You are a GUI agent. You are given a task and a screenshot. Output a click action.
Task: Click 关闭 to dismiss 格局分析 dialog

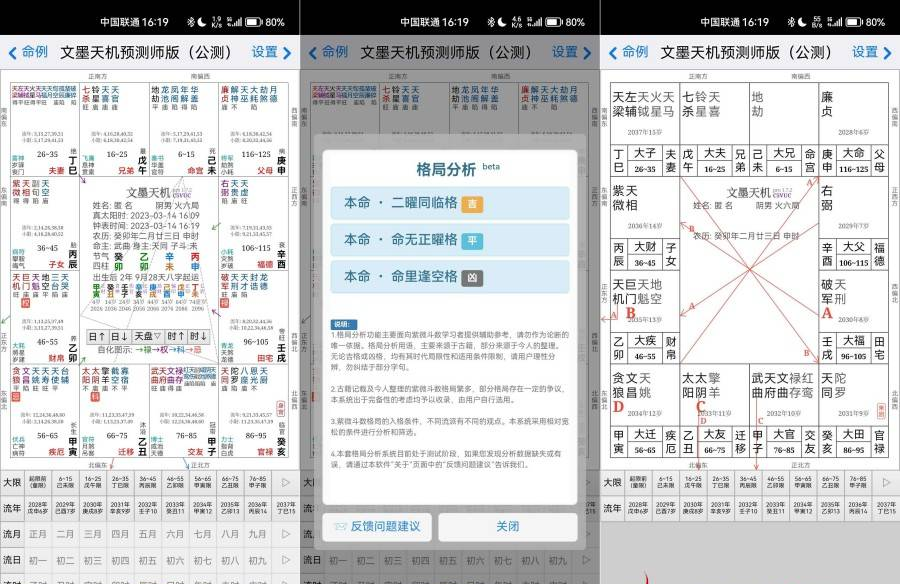(x=508, y=527)
